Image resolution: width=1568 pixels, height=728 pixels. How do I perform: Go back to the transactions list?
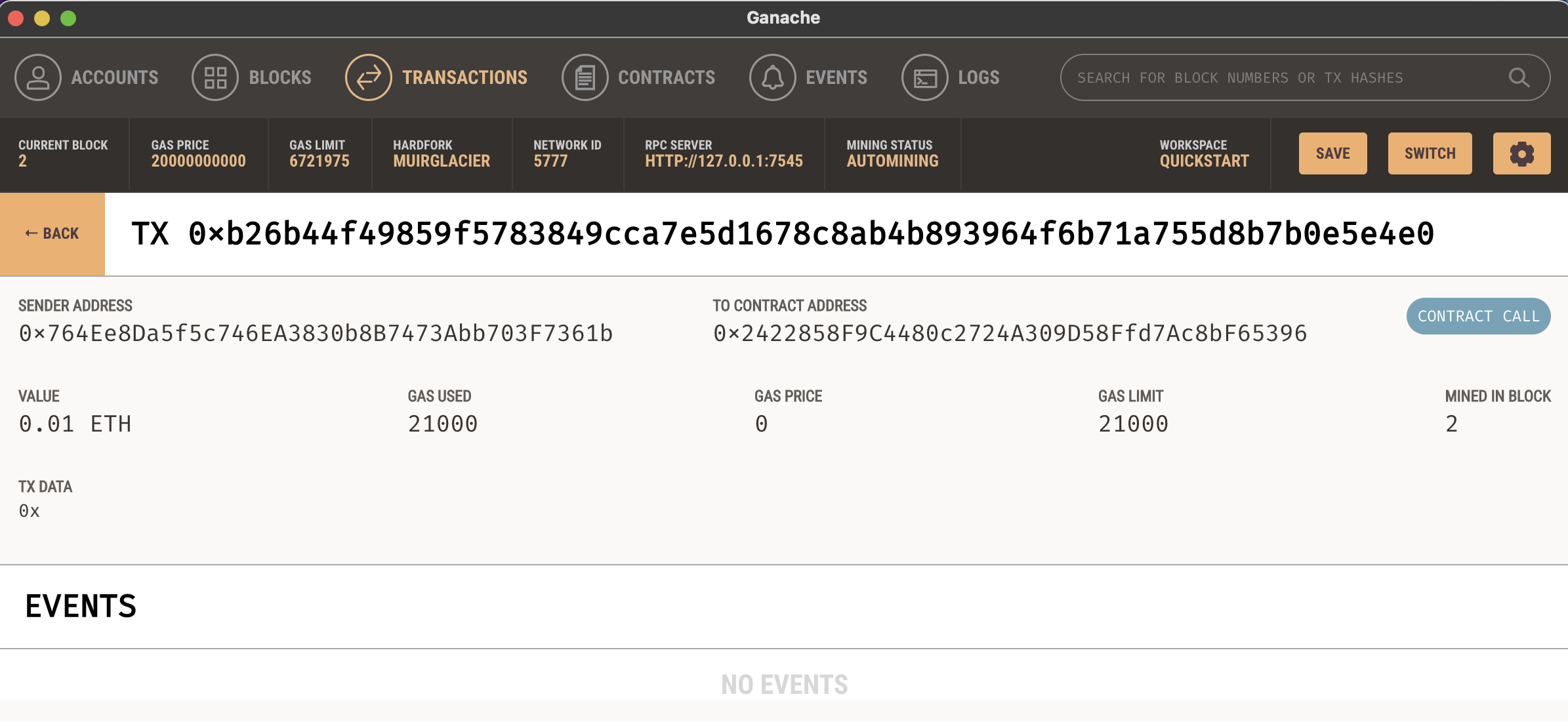tap(52, 232)
